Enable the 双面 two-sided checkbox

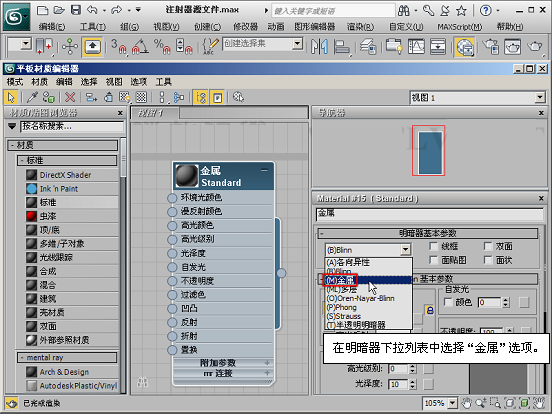pyautogui.click(x=488, y=246)
